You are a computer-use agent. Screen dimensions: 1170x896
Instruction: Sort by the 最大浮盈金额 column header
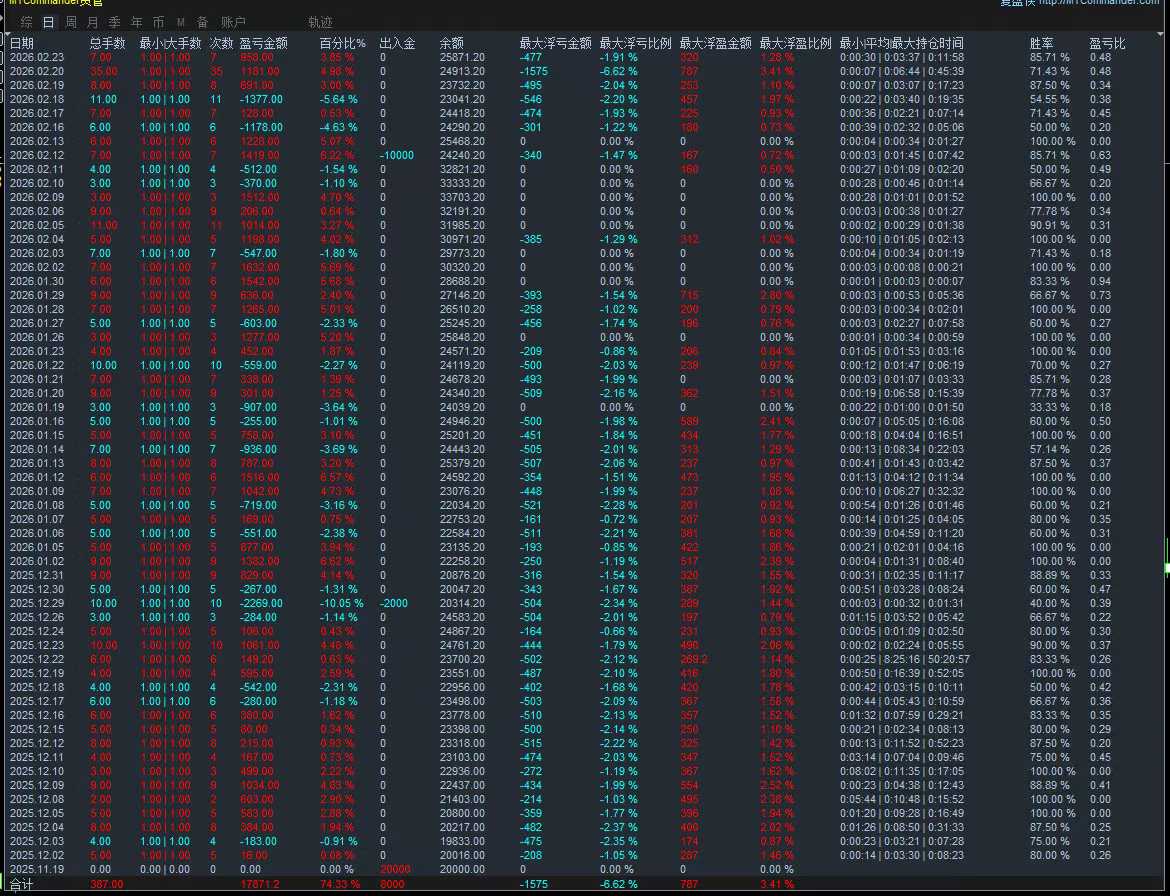point(716,43)
